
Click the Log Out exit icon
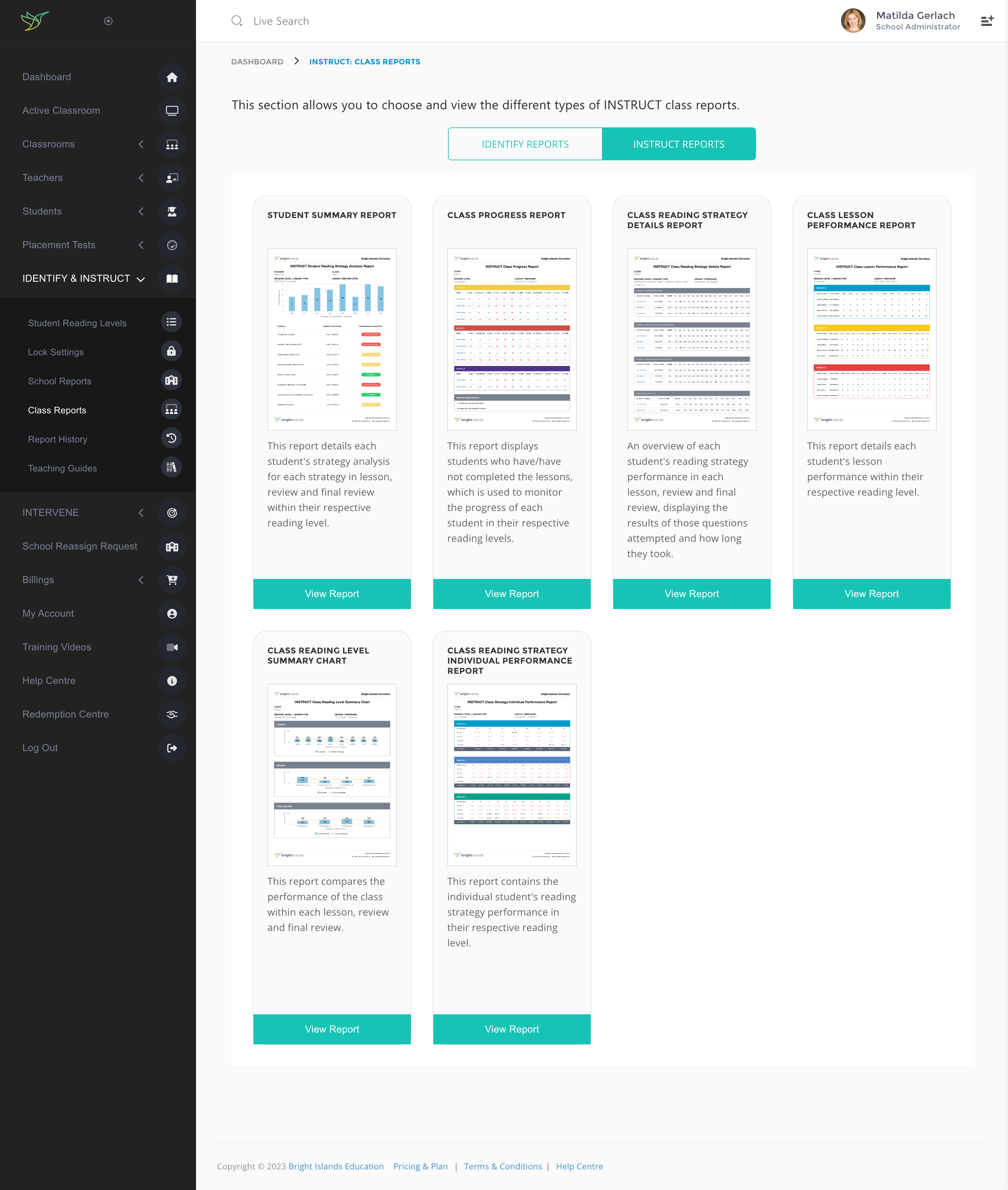(x=171, y=748)
